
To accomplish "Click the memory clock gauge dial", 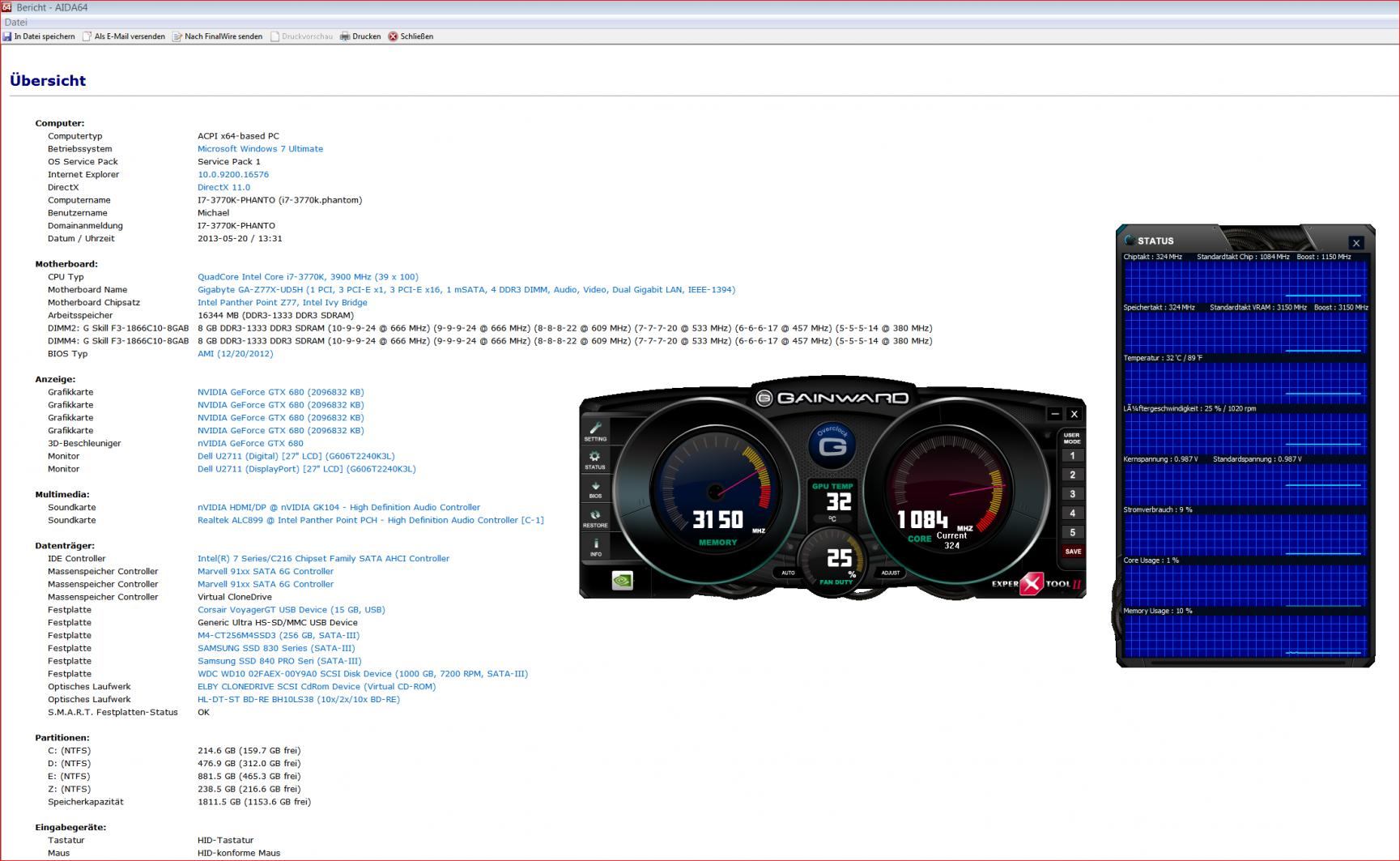I will (716, 492).
